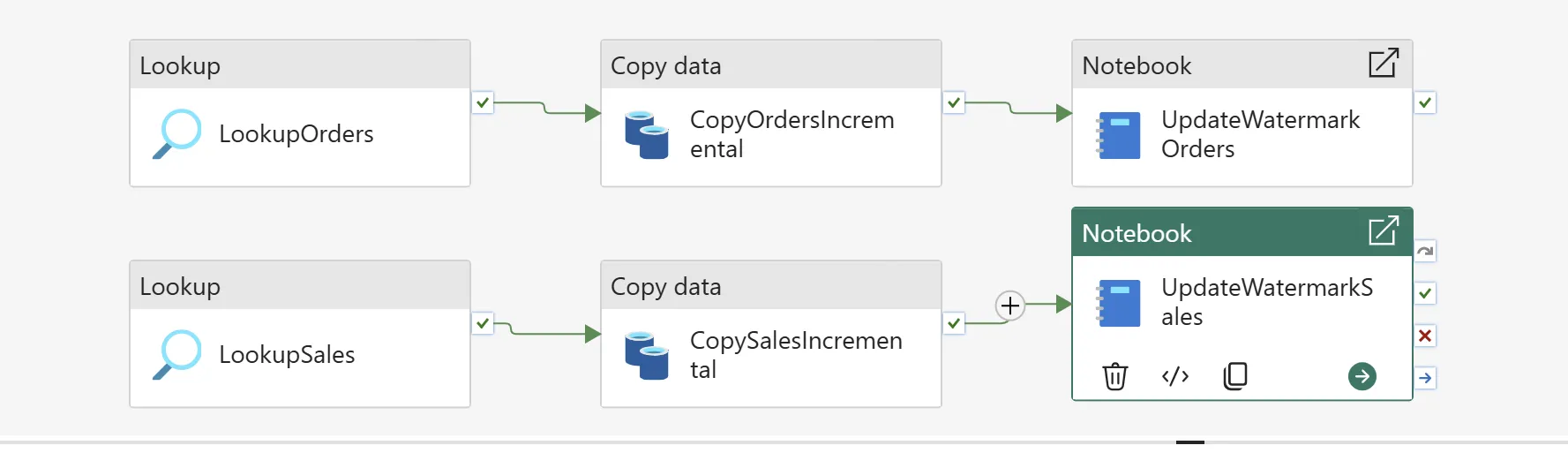Click the CopyOrdersIncremental database icon
The width and height of the screenshot is (1568, 468).
click(647, 134)
